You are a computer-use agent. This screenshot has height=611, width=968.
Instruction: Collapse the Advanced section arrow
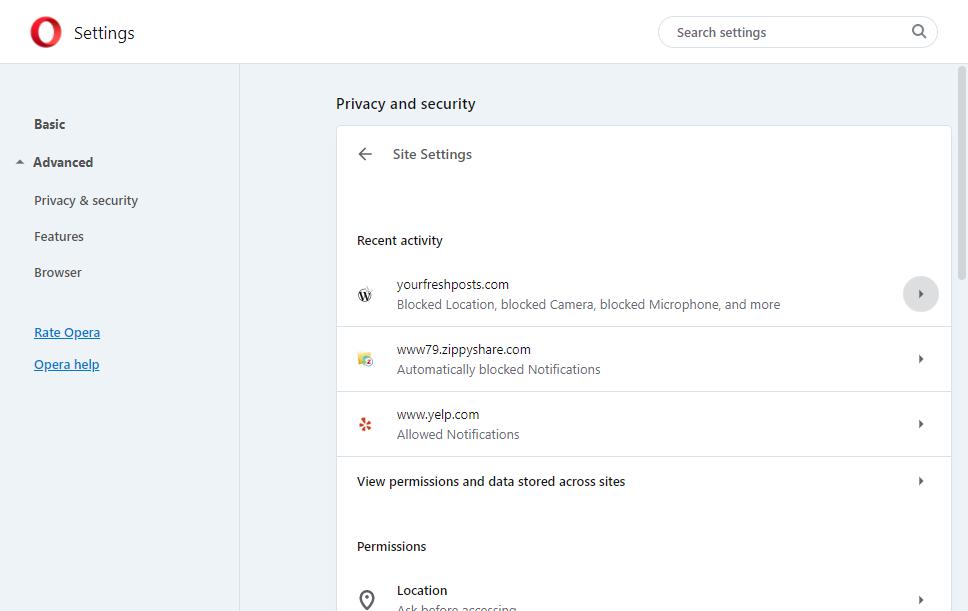click(x=20, y=162)
